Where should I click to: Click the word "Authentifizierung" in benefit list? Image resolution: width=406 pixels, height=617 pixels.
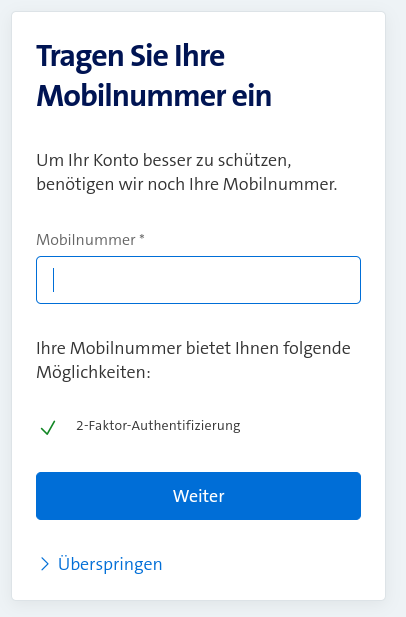coord(186,426)
